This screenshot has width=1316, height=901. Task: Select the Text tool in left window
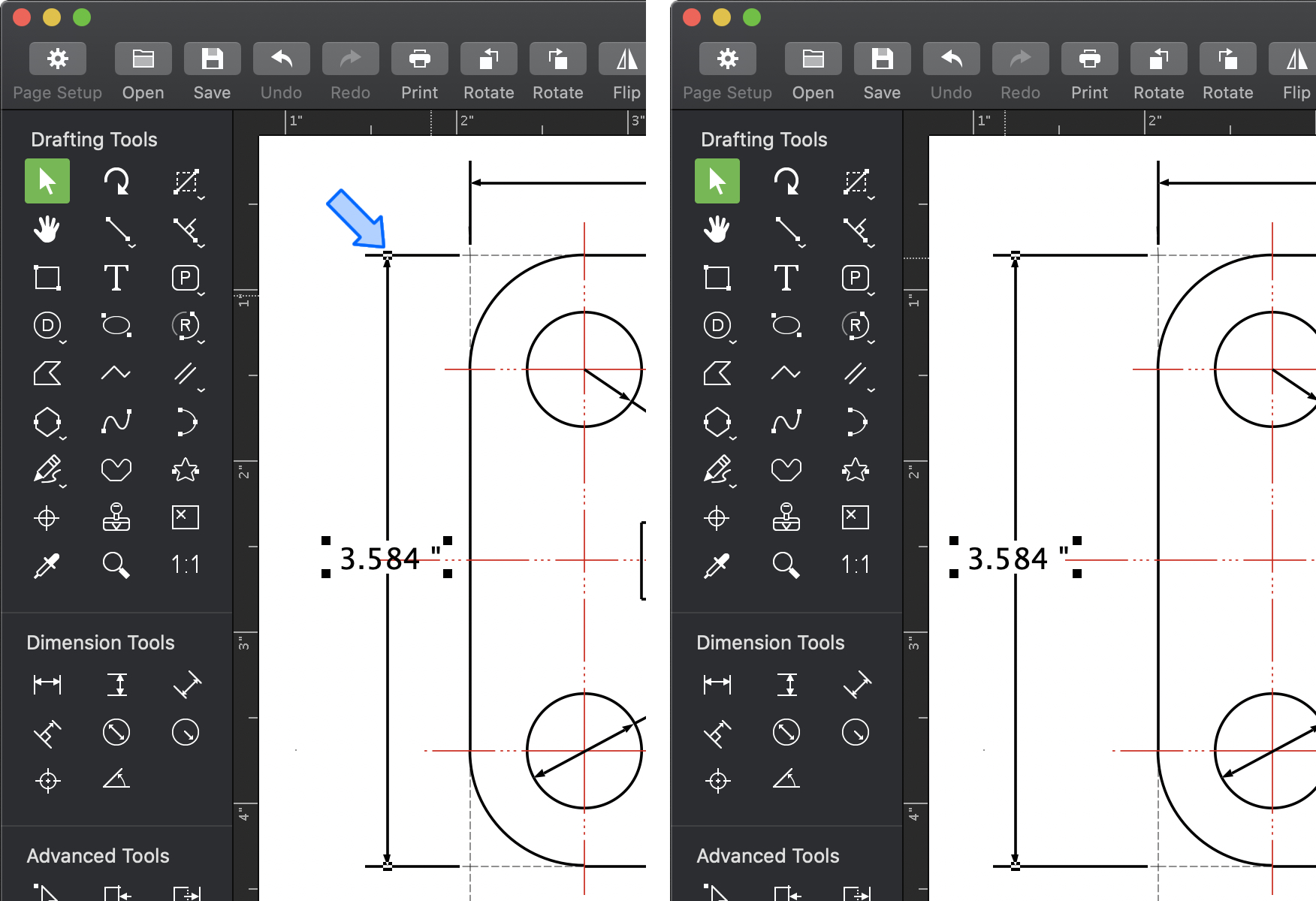click(x=116, y=277)
